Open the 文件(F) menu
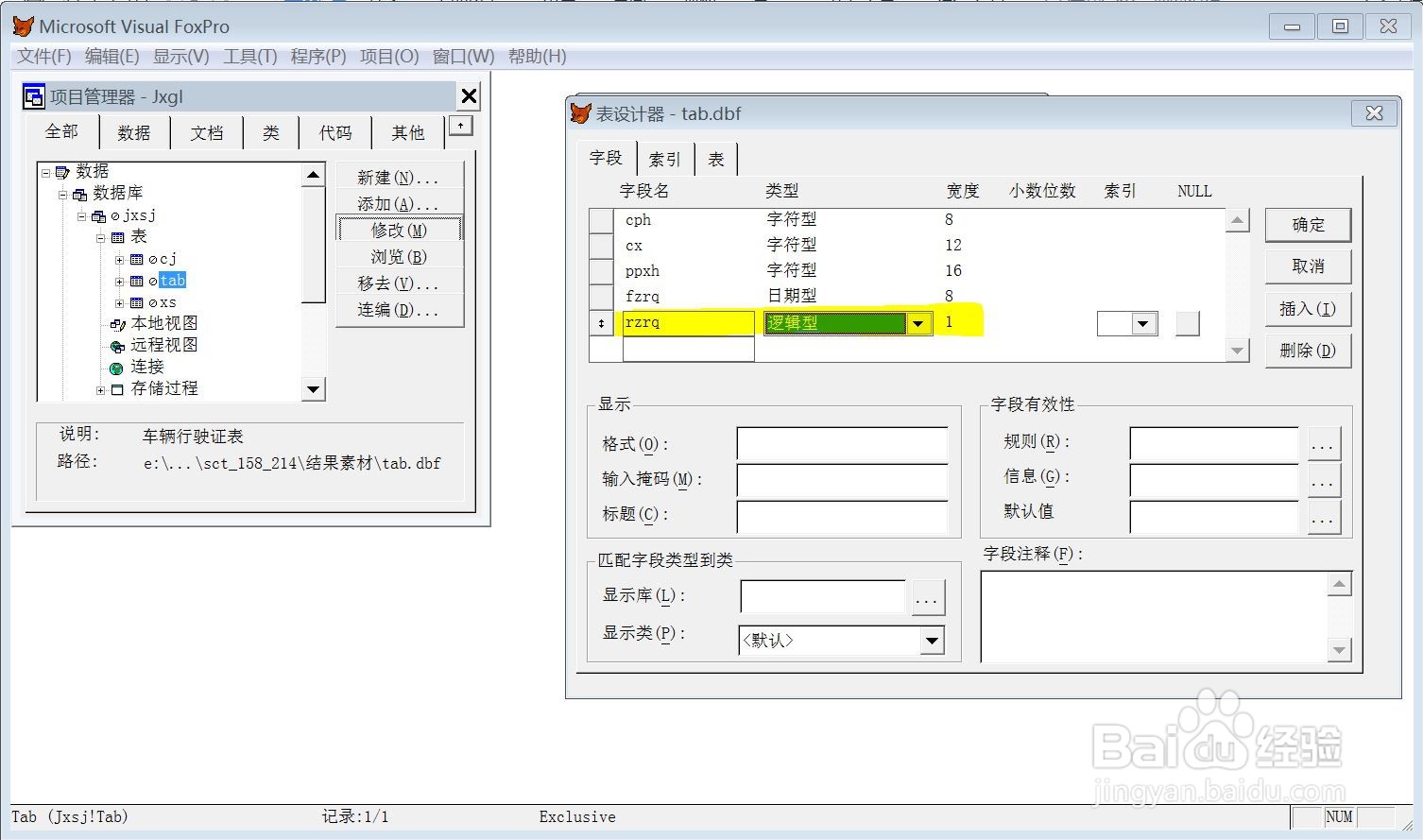1423x840 pixels. tap(44, 57)
